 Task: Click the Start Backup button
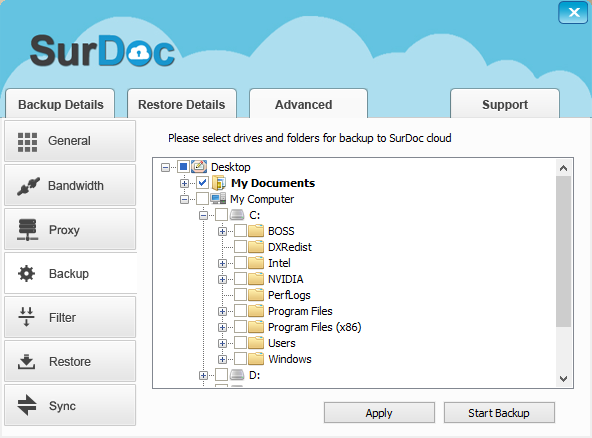(499, 412)
